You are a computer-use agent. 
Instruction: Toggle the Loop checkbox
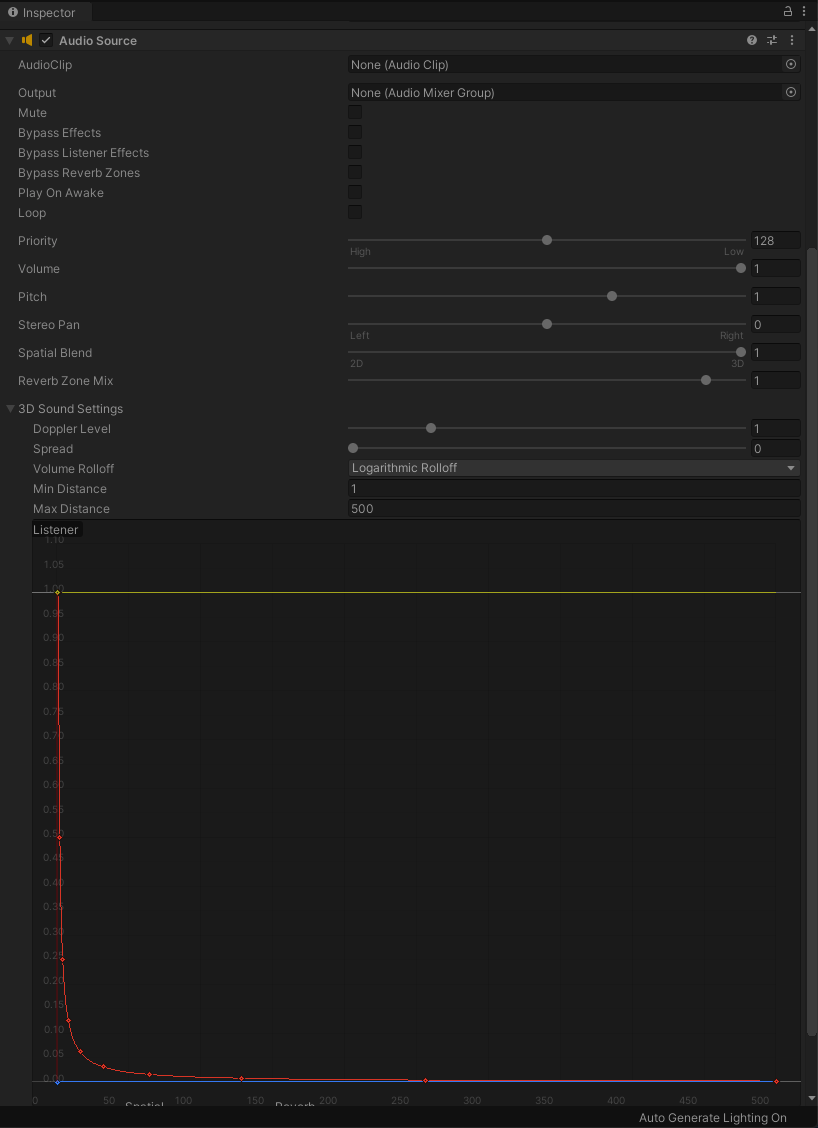pos(355,211)
